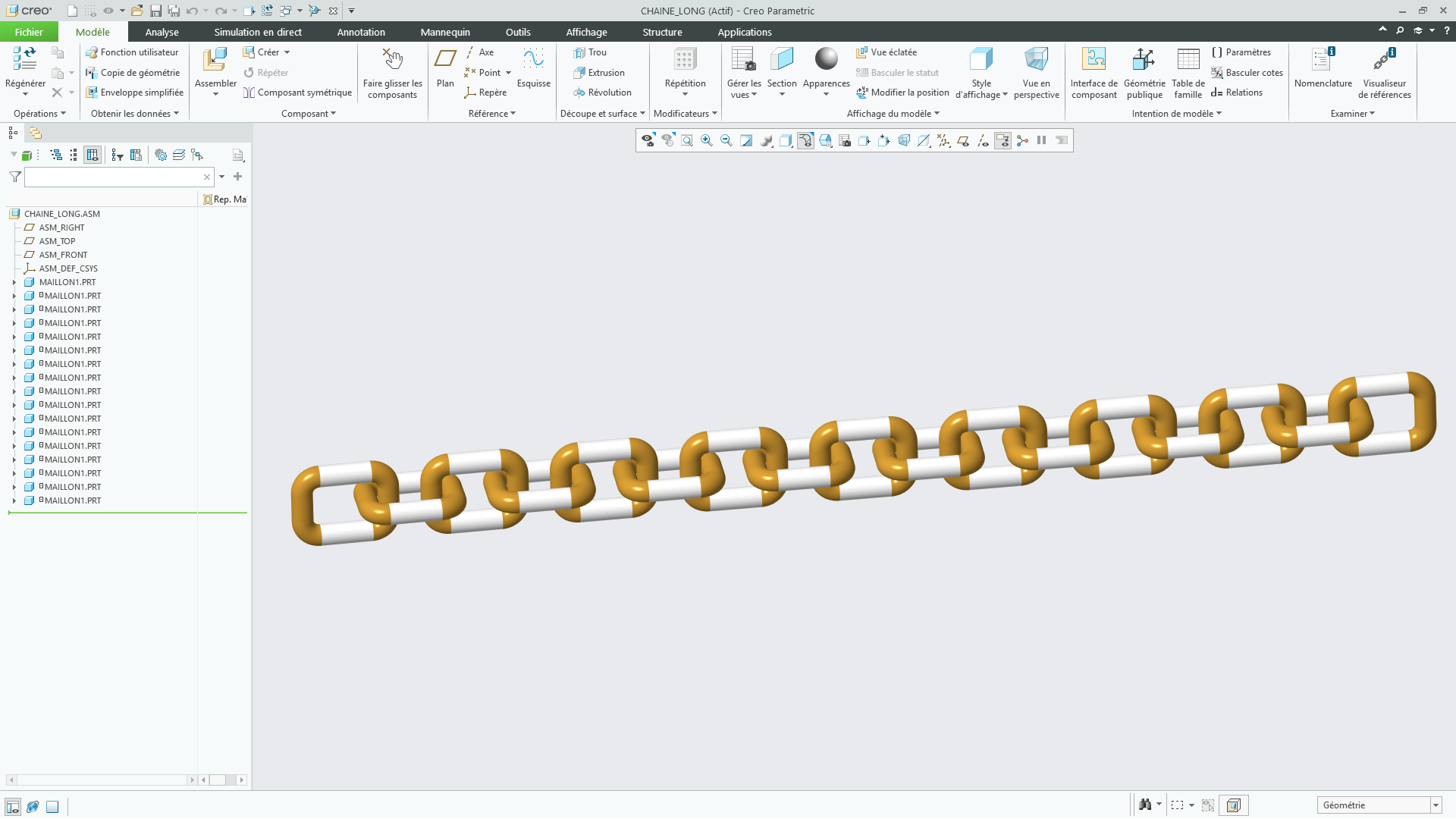
Task: Open the Analyse ribbon tab
Action: point(162,32)
